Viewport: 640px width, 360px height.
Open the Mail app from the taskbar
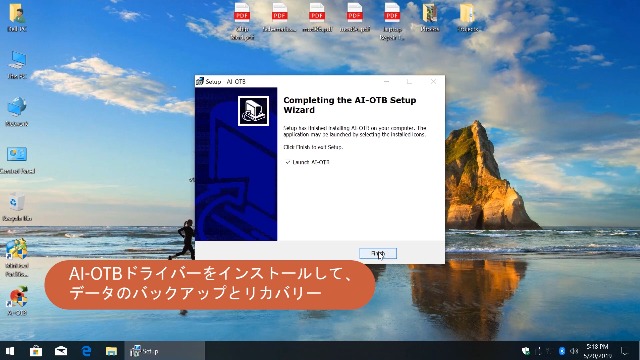tap(61, 351)
